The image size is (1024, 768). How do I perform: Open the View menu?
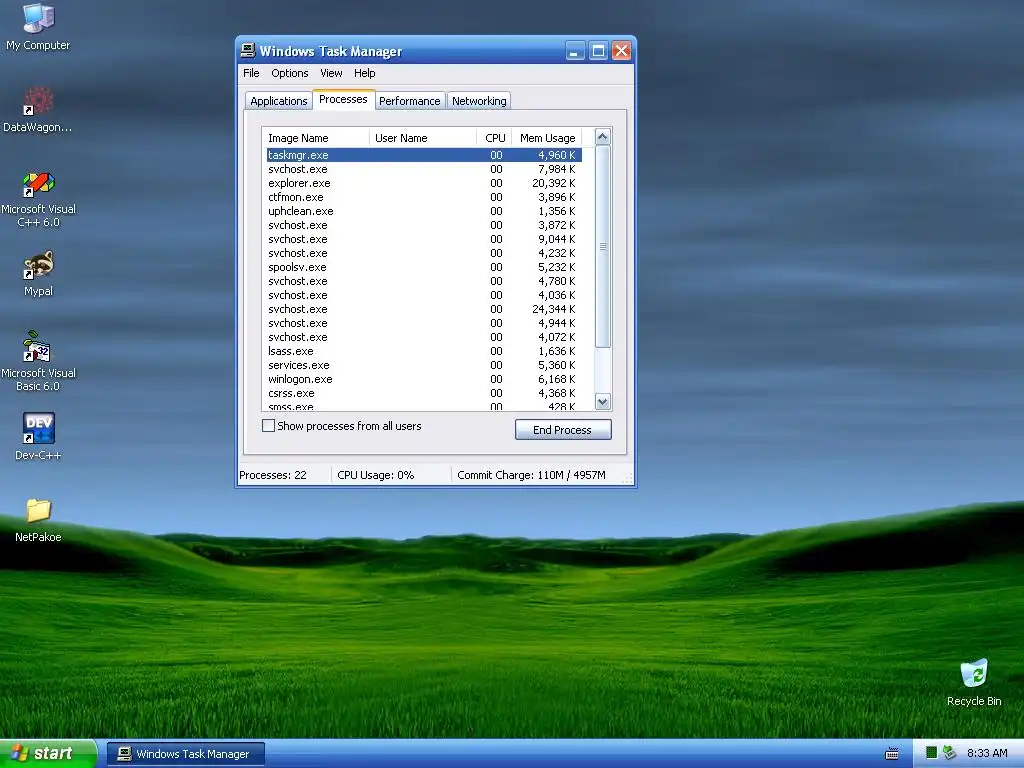coord(331,73)
